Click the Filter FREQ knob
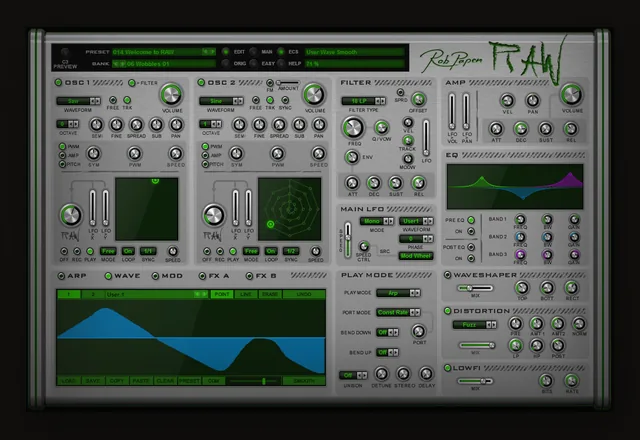640x440 pixels. click(x=353, y=128)
